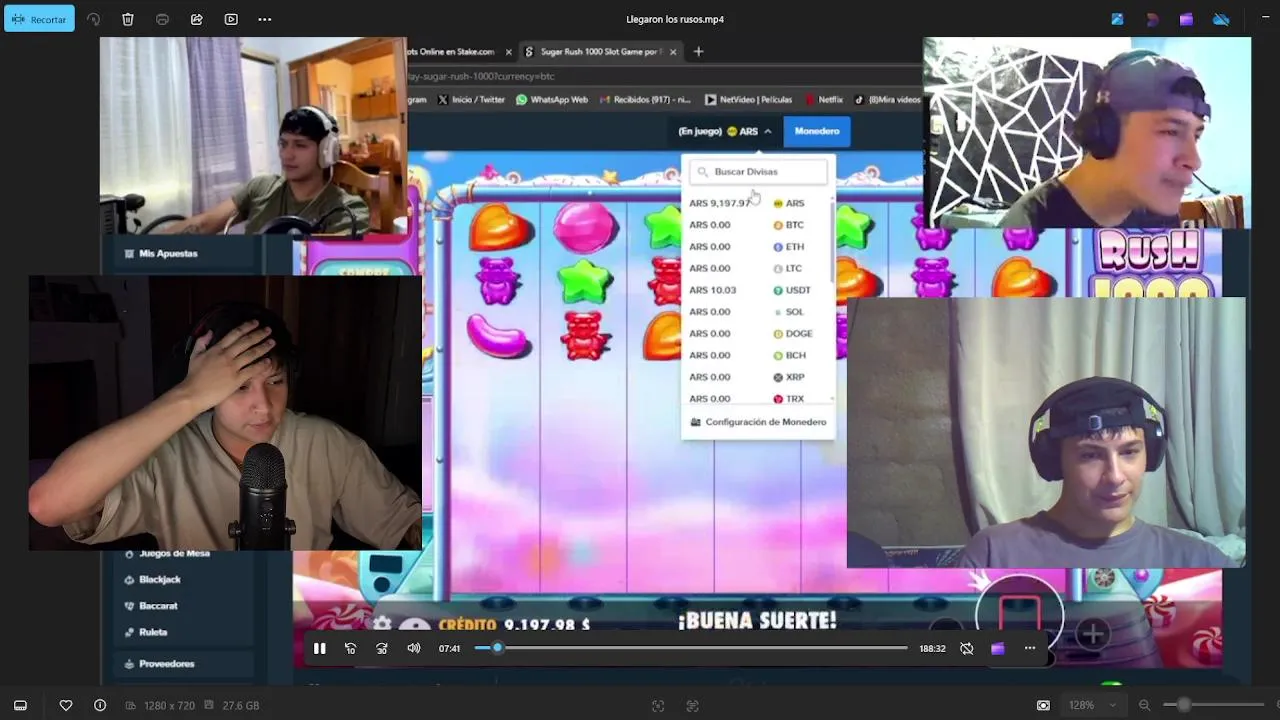Open Clipchamp purple icon in title bar
Screen dimensions: 1280x720
pyautogui.click(x=1186, y=19)
